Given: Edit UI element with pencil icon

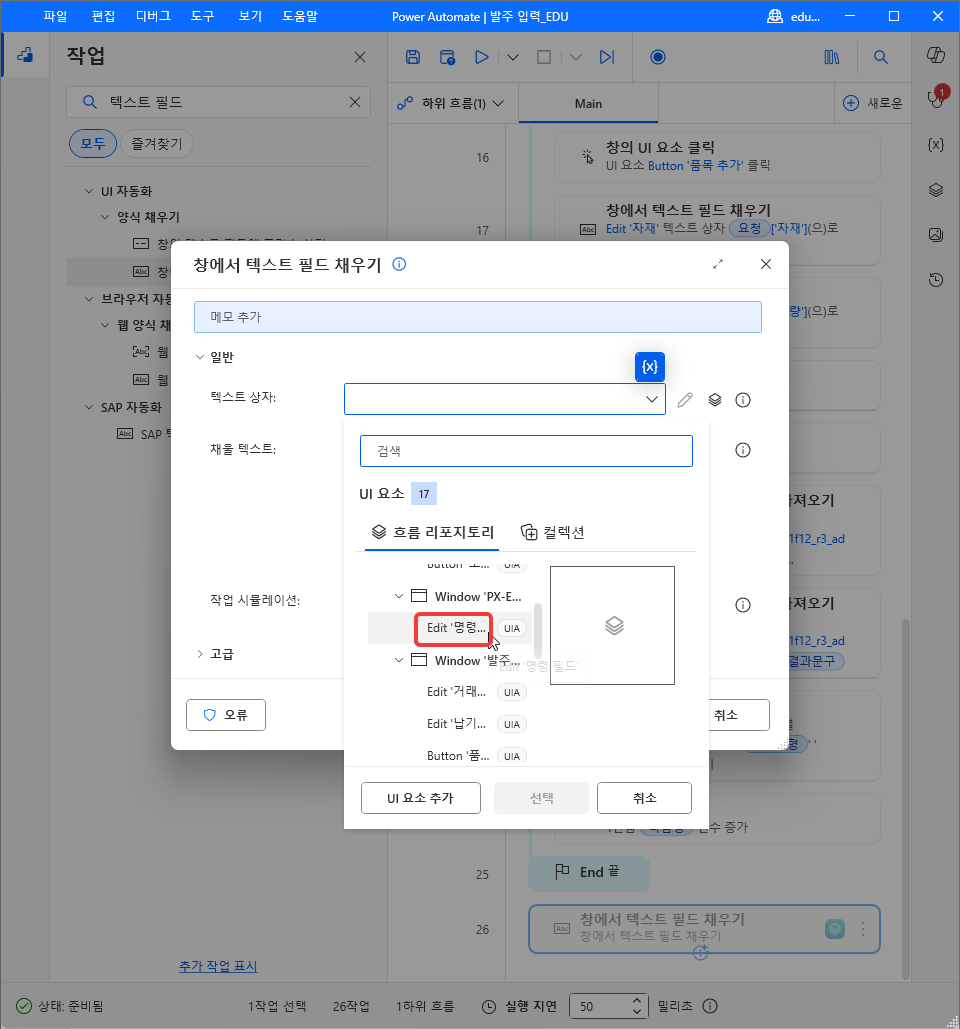Looking at the screenshot, I should coord(685,400).
